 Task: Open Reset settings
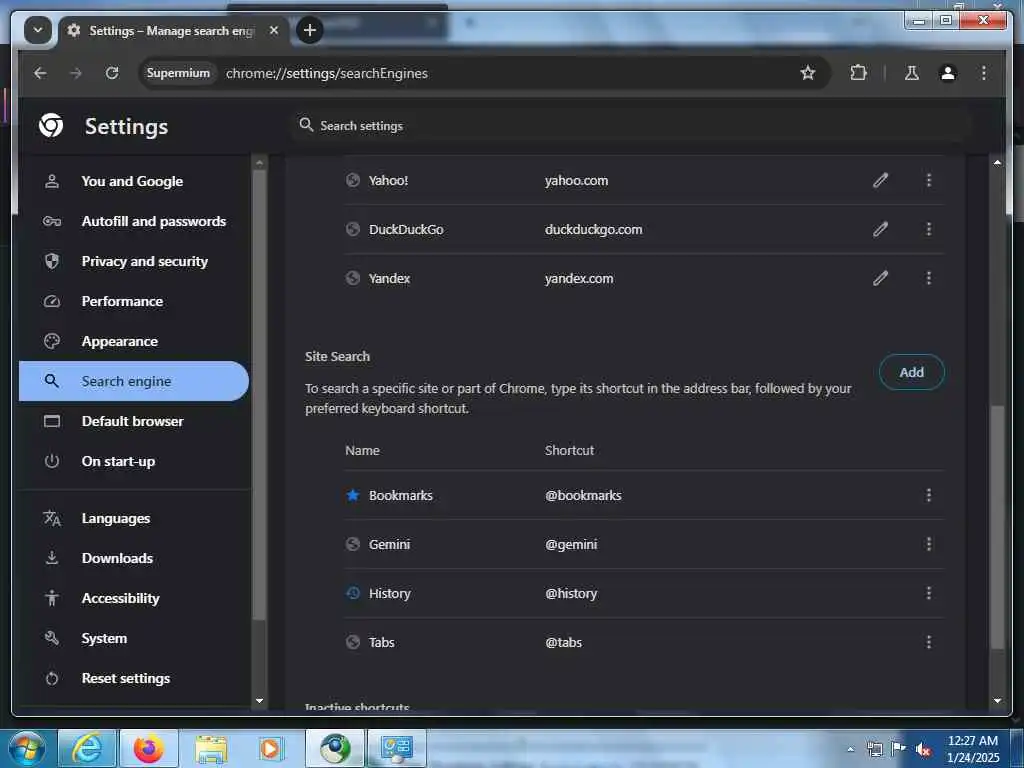[x=134, y=678]
